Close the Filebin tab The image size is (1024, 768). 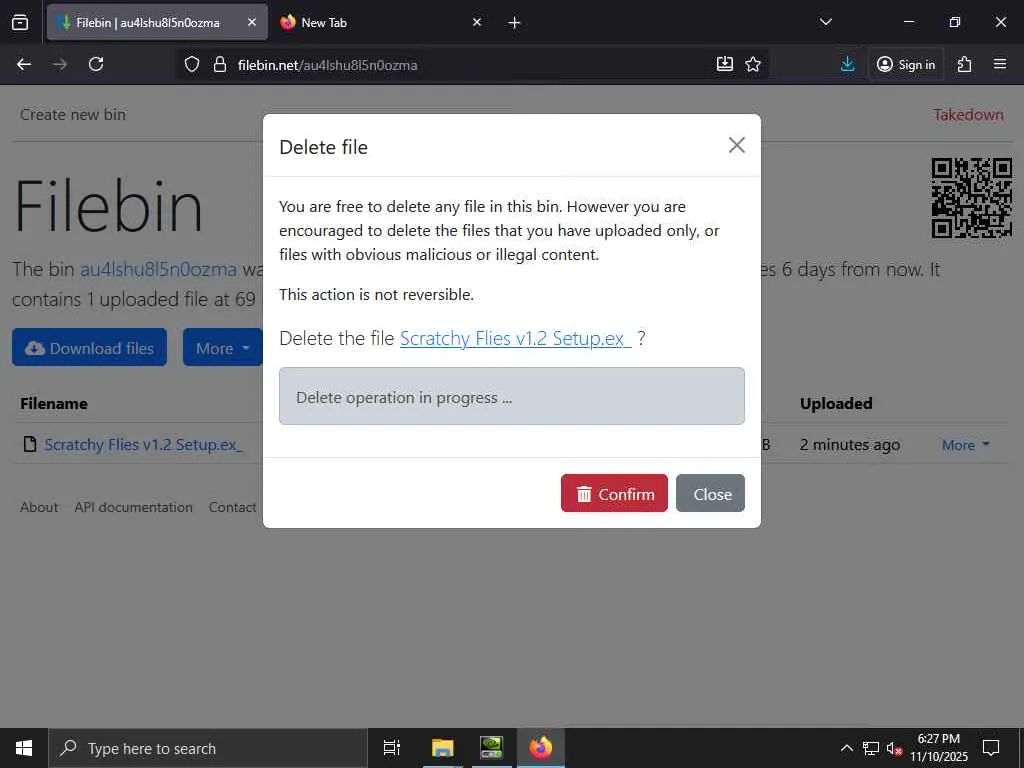click(251, 22)
